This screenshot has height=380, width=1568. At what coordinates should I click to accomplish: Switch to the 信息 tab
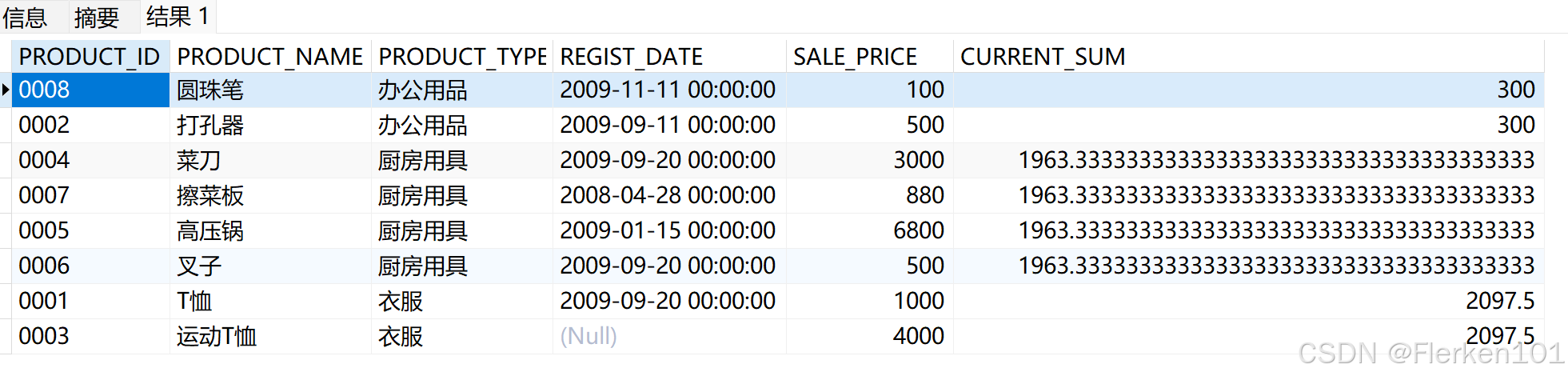[x=26, y=17]
